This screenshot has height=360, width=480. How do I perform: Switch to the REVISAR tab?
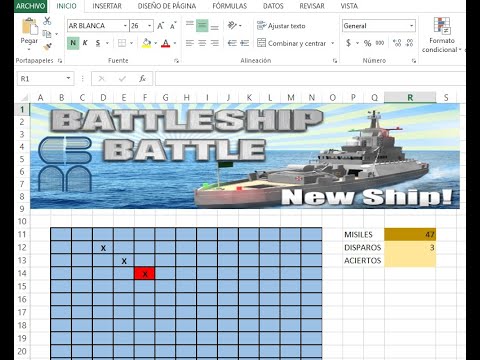312,6
